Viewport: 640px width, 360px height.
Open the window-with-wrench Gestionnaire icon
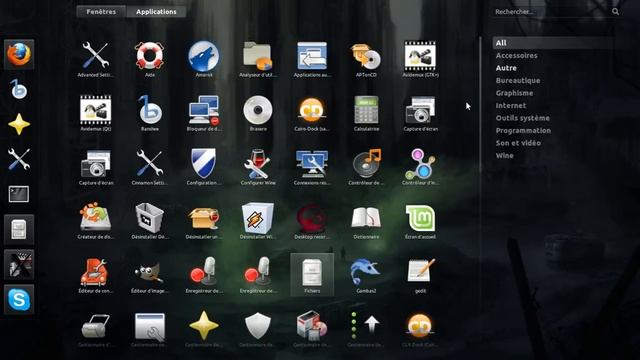[x=149, y=329]
